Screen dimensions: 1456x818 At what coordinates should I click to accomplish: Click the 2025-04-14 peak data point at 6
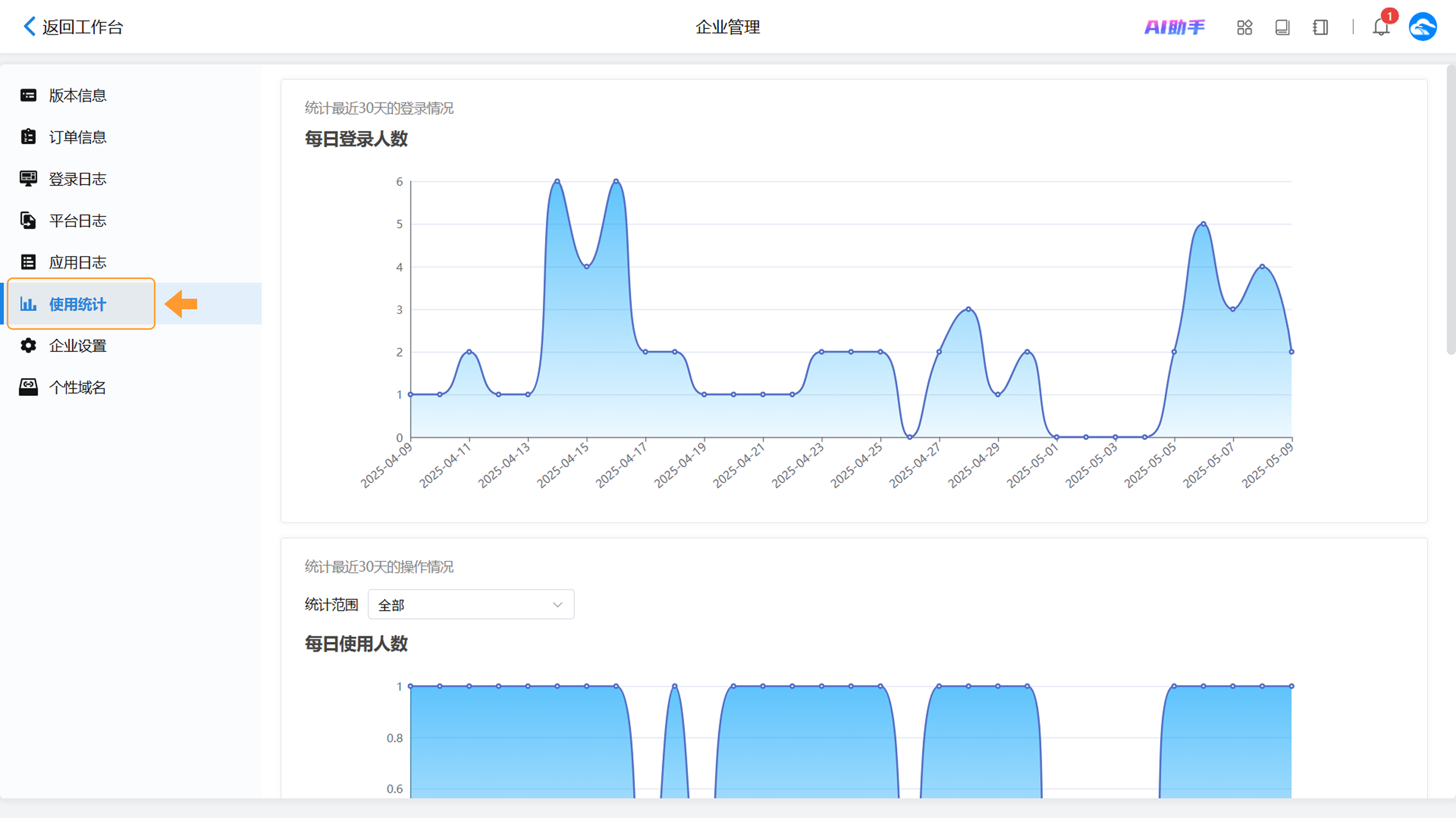[x=557, y=181]
